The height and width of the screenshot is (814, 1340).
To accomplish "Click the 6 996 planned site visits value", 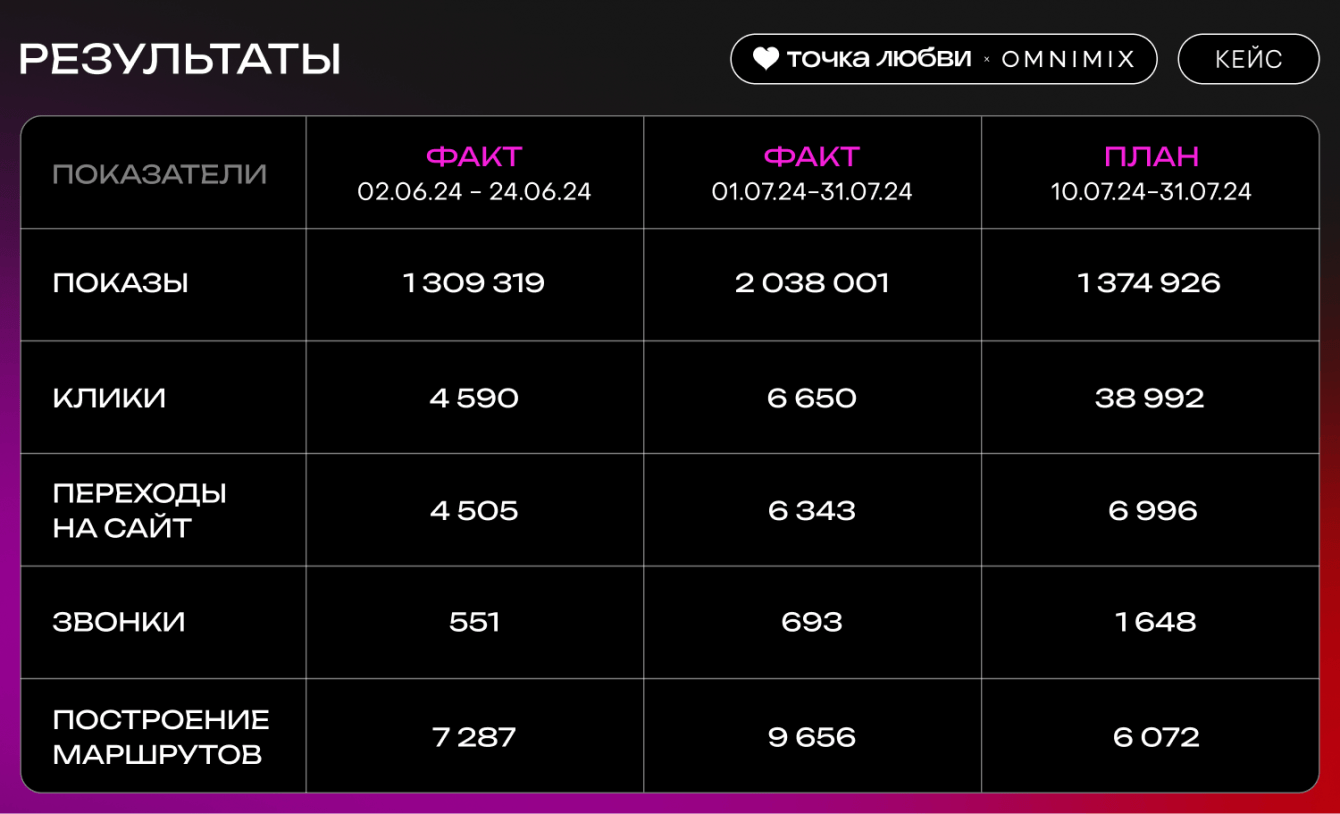I will [x=1152, y=510].
